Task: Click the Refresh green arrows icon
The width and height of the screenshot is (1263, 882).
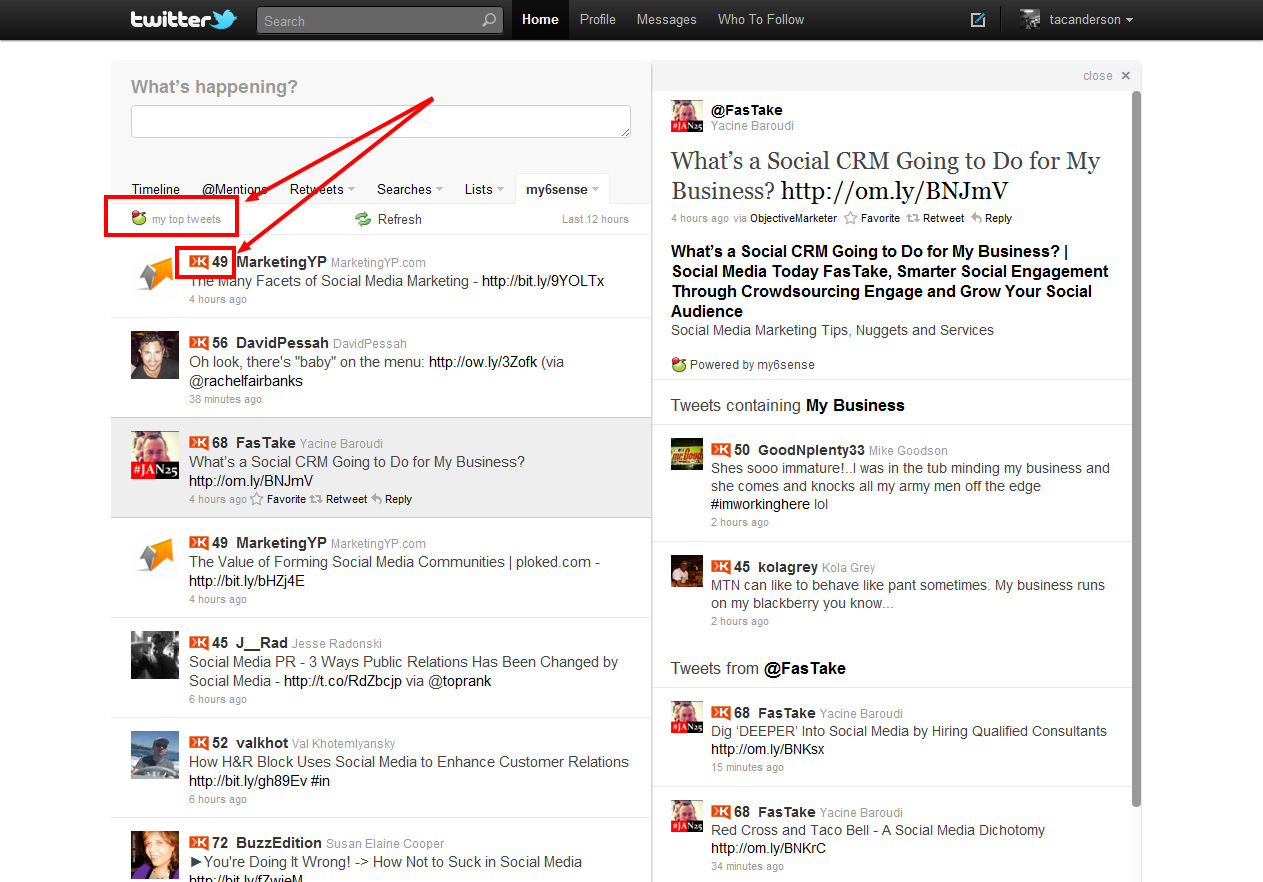Action: (x=363, y=219)
